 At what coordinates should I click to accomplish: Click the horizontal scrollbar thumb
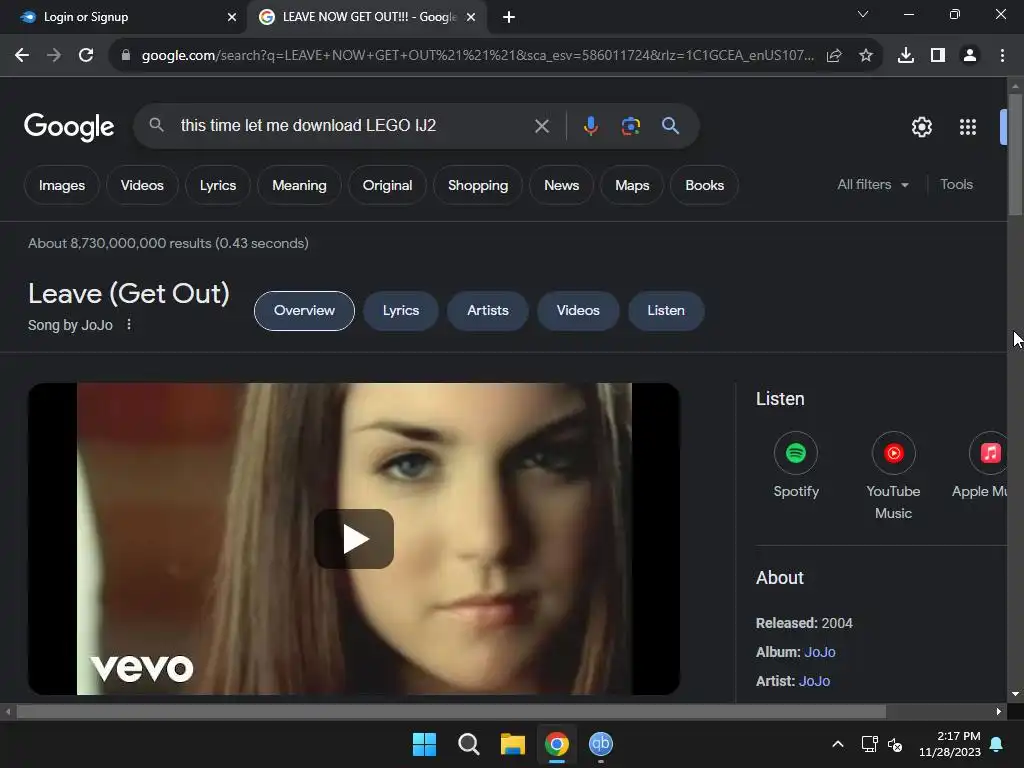(451, 711)
